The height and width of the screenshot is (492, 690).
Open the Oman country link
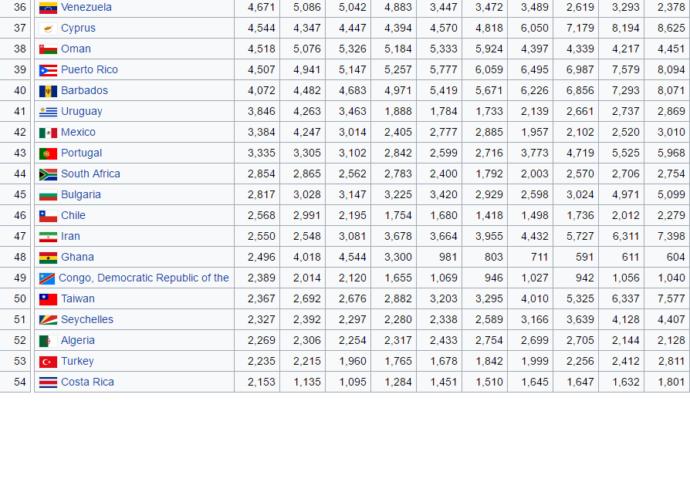tap(76, 49)
